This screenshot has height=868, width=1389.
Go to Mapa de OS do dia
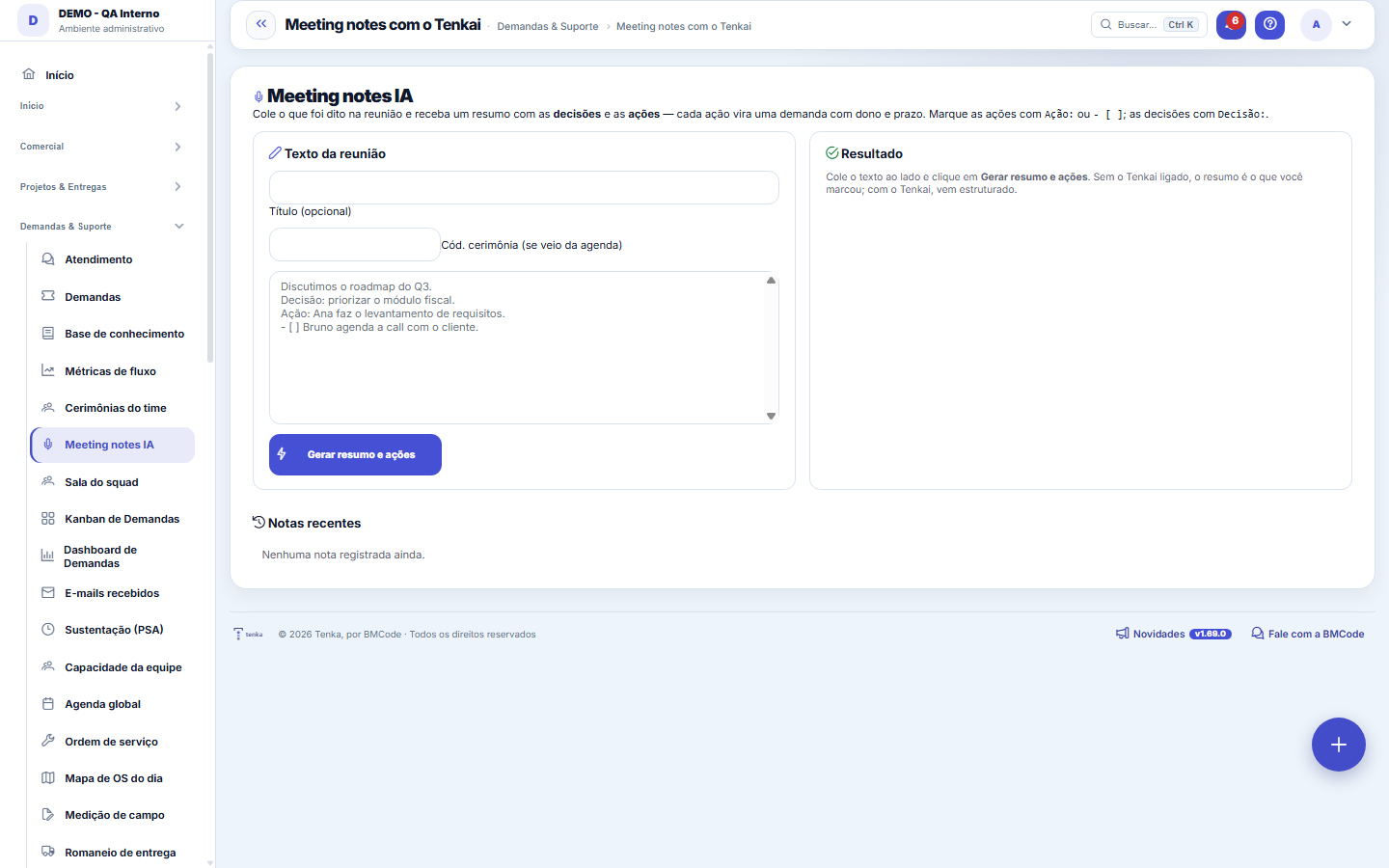tap(113, 778)
